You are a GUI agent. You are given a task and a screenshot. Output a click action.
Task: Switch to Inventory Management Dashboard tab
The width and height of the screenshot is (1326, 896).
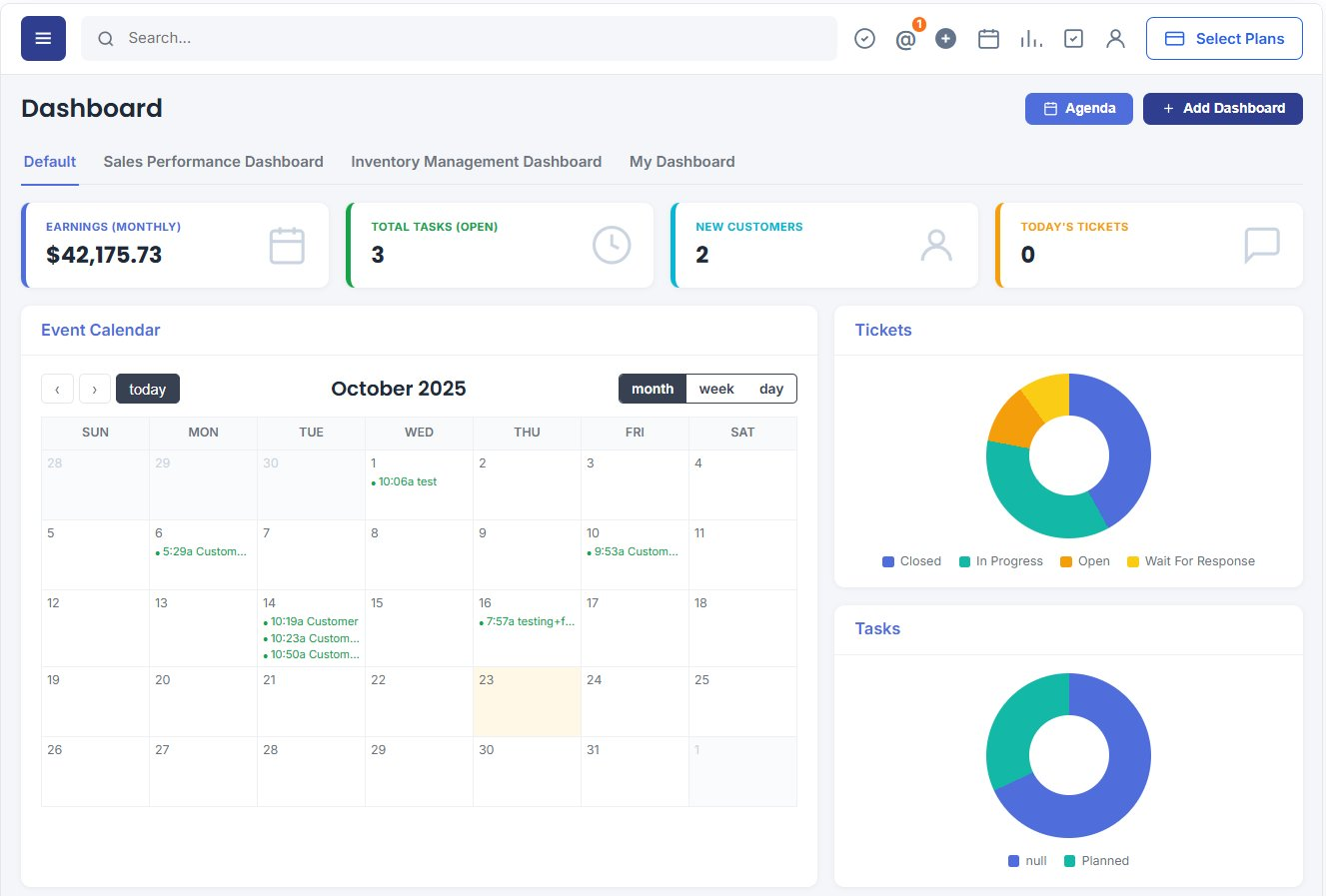pyautogui.click(x=476, y=162)
